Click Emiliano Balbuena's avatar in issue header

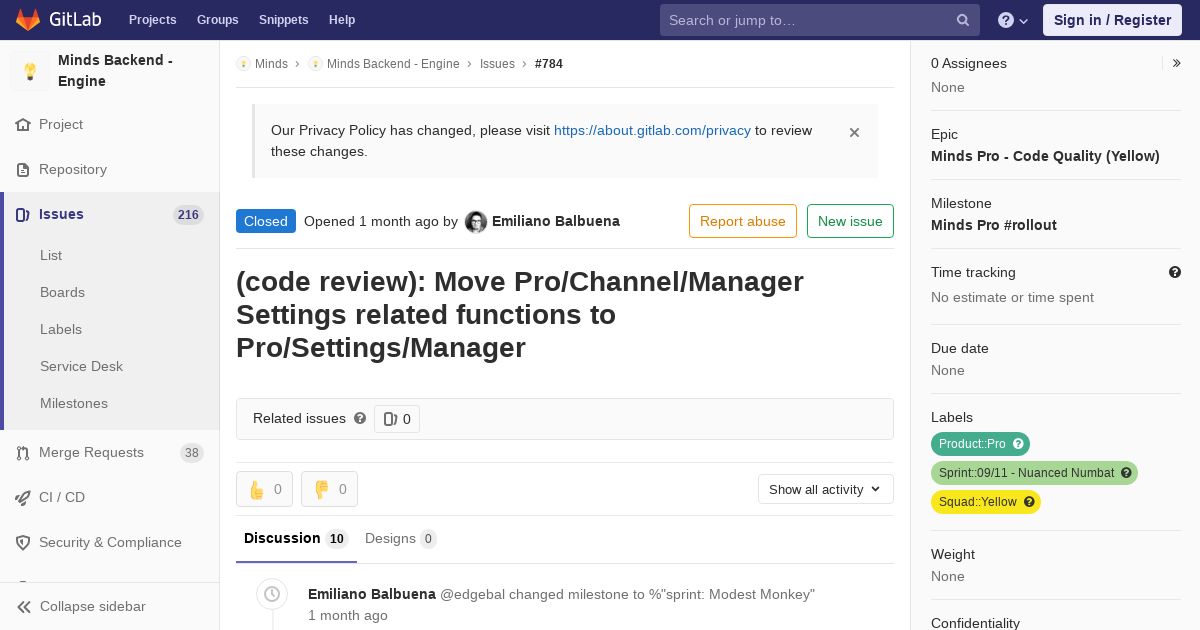476,222
